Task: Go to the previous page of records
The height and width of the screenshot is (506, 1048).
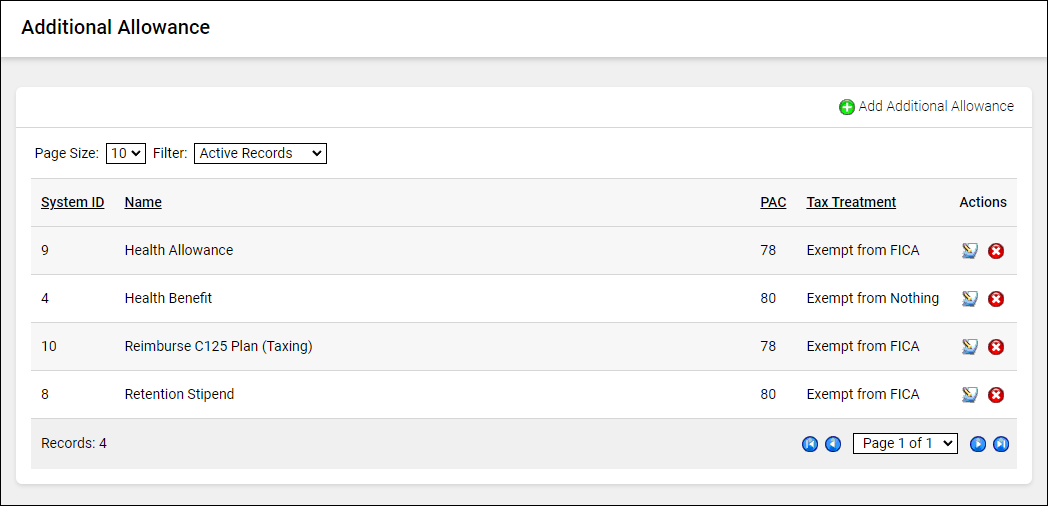Action: pos(833,444)
